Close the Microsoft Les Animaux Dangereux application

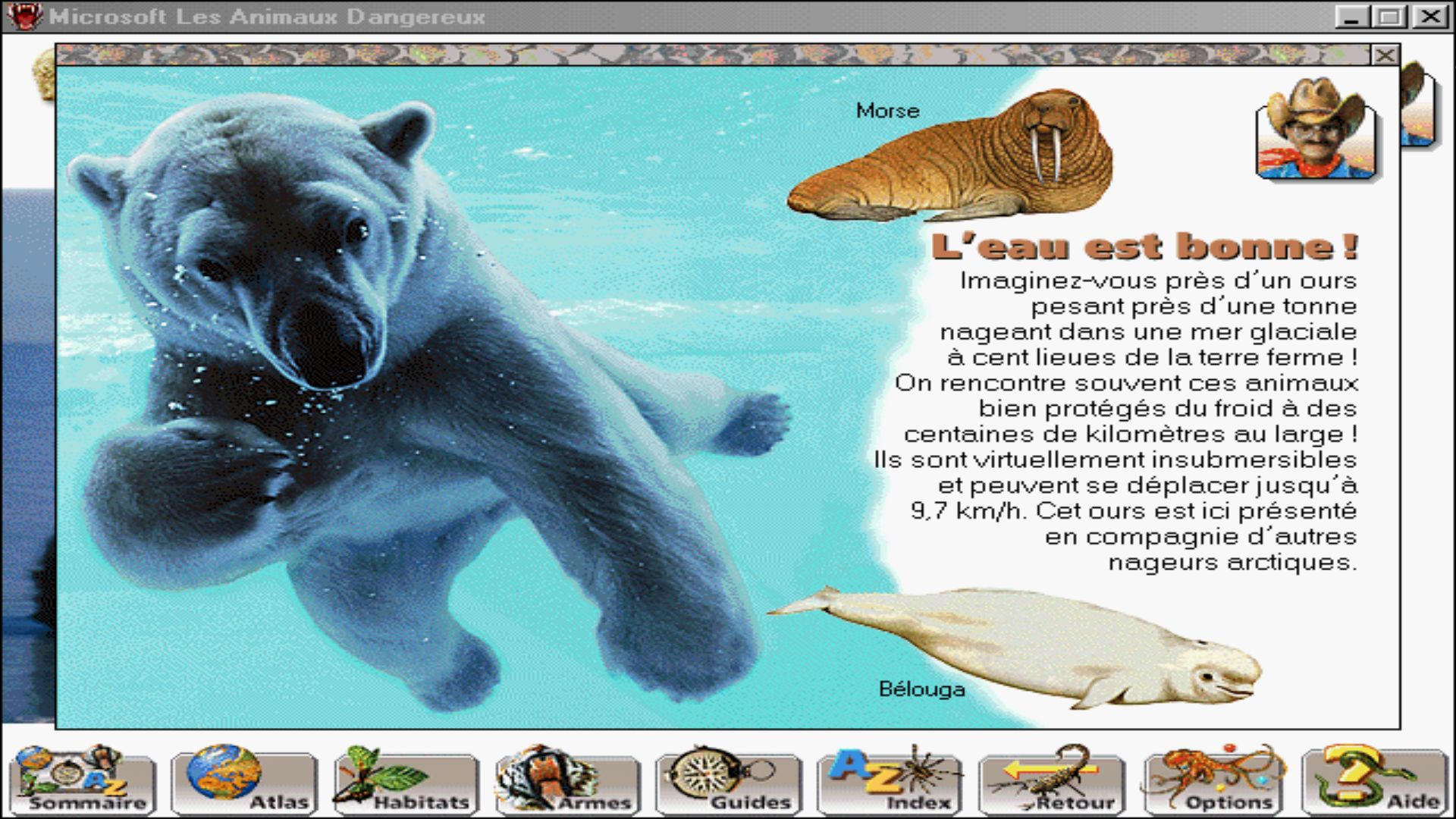click(x=1431, y=16)
